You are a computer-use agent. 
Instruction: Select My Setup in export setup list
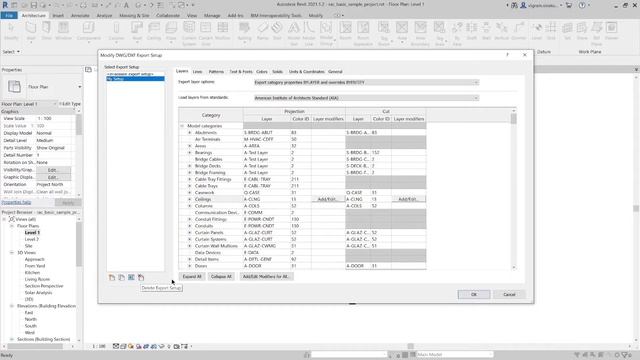pyautogui.click(x=136, y=79)
